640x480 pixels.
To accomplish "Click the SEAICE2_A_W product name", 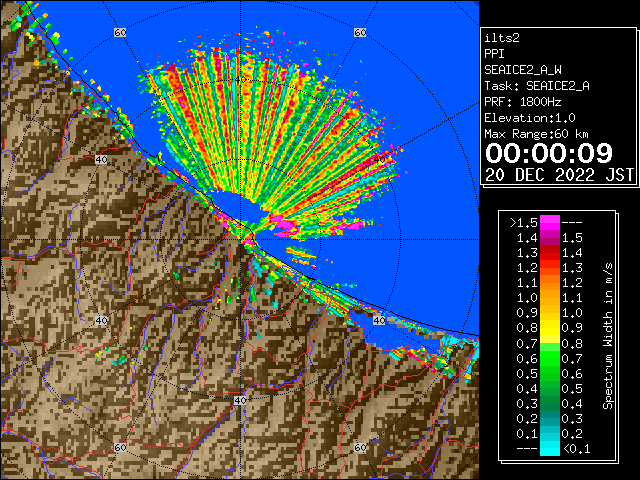I will coord(523,70).
